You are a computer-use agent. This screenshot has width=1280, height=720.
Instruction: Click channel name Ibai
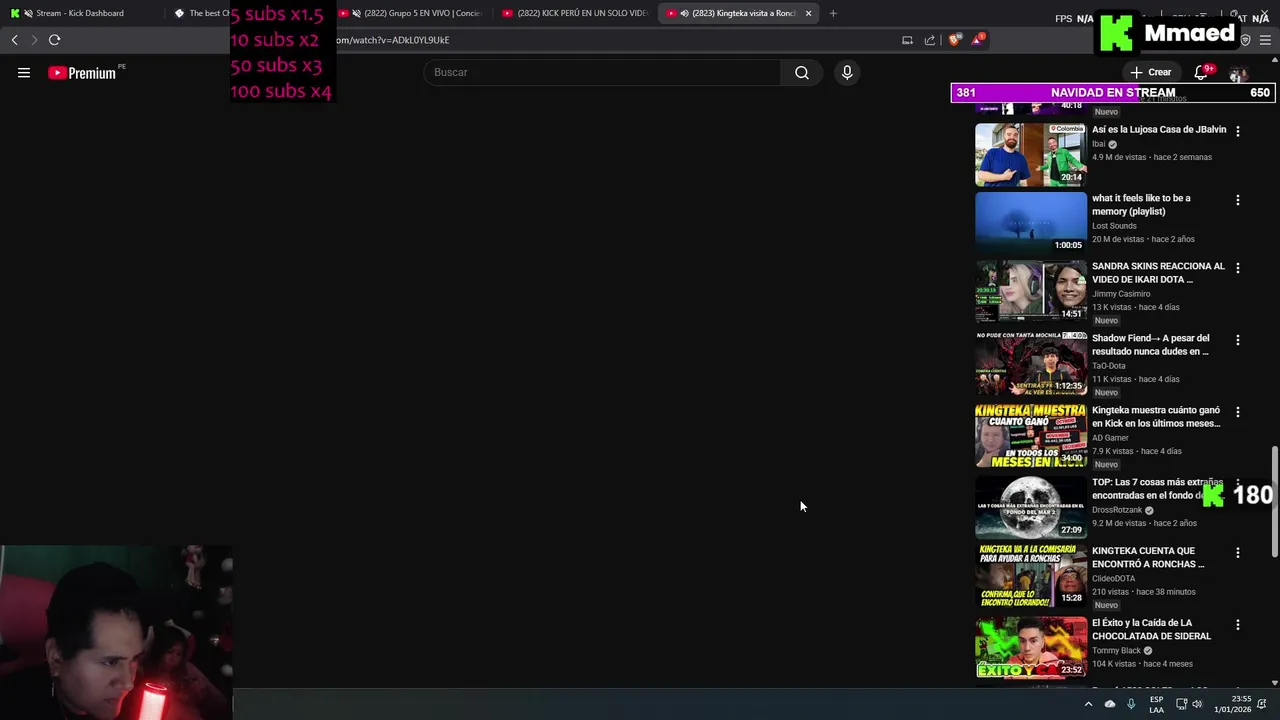[1098, 144]
